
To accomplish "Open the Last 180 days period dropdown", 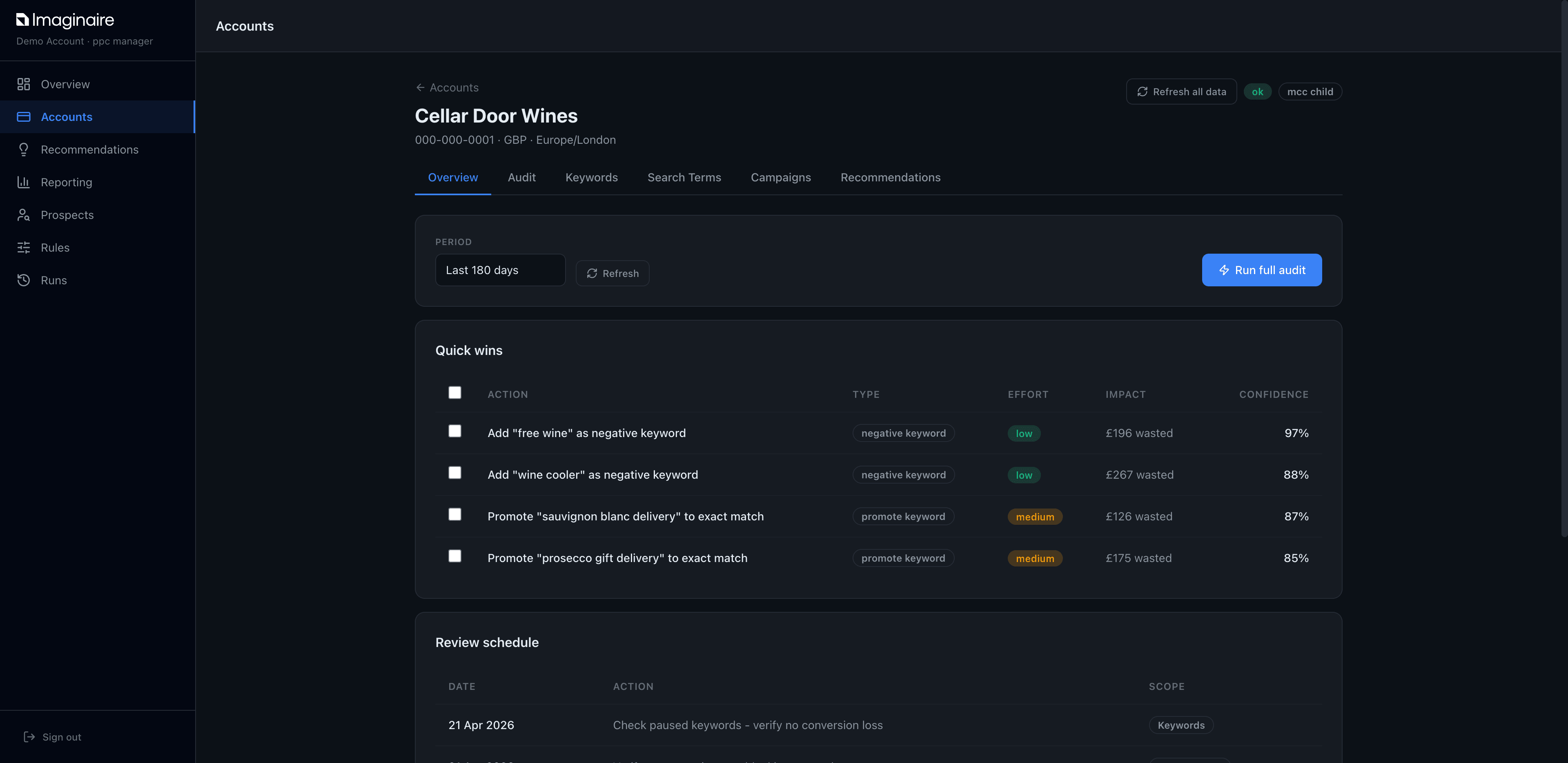I will [500, 270].
